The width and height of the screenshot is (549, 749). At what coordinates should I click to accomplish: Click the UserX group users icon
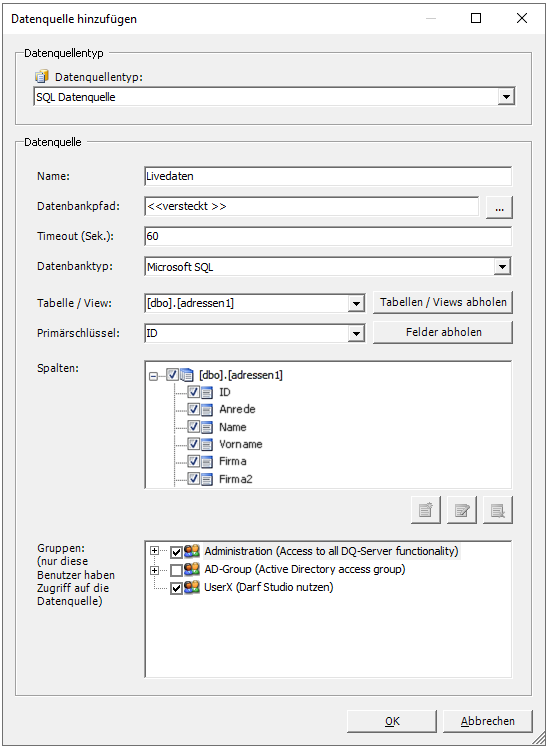192,588
